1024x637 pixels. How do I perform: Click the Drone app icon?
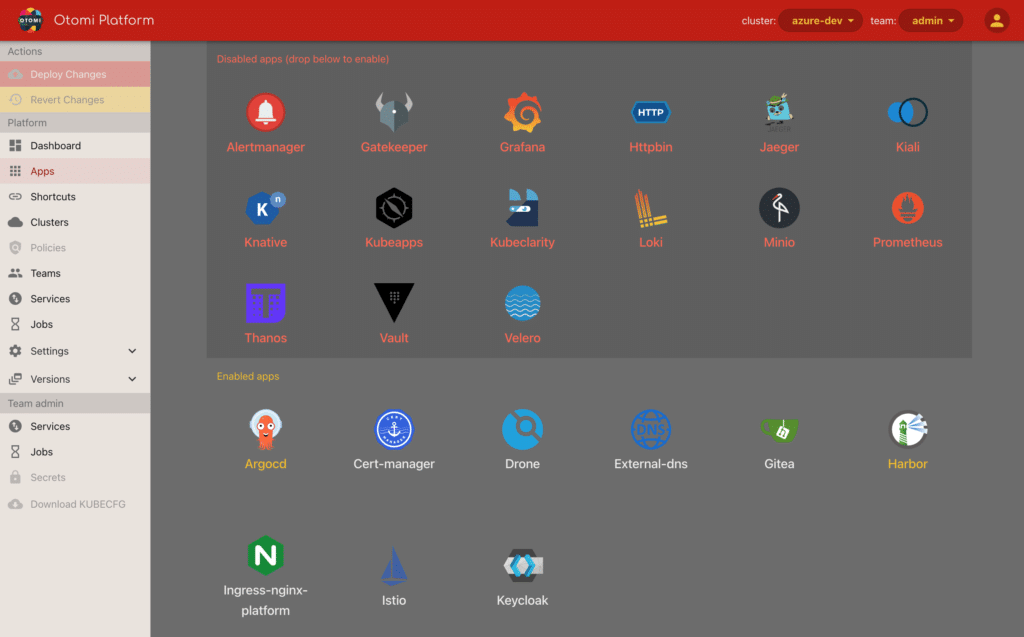pos(522,429)
